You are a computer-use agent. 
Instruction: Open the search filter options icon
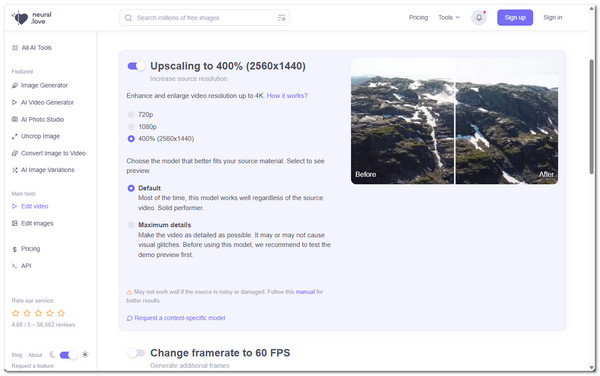[281, 18]
